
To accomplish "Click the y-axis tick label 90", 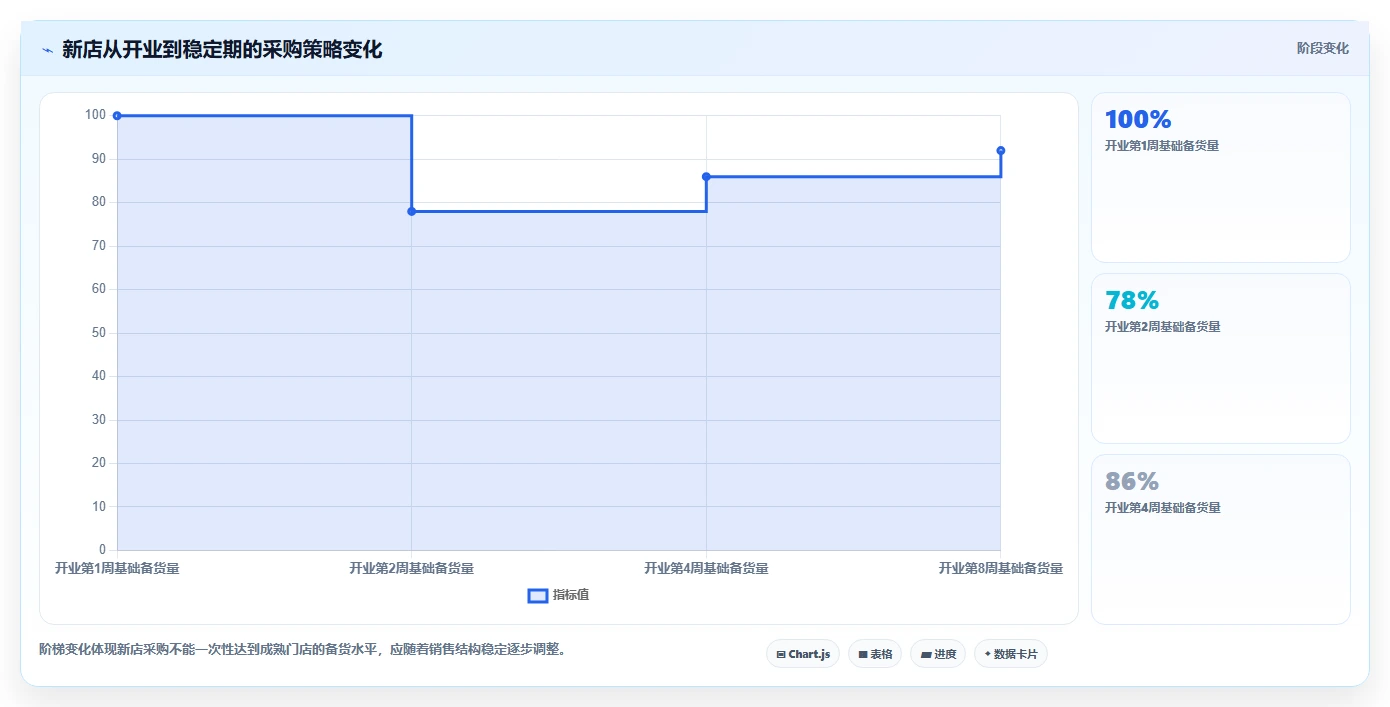I will click(98, 159).
